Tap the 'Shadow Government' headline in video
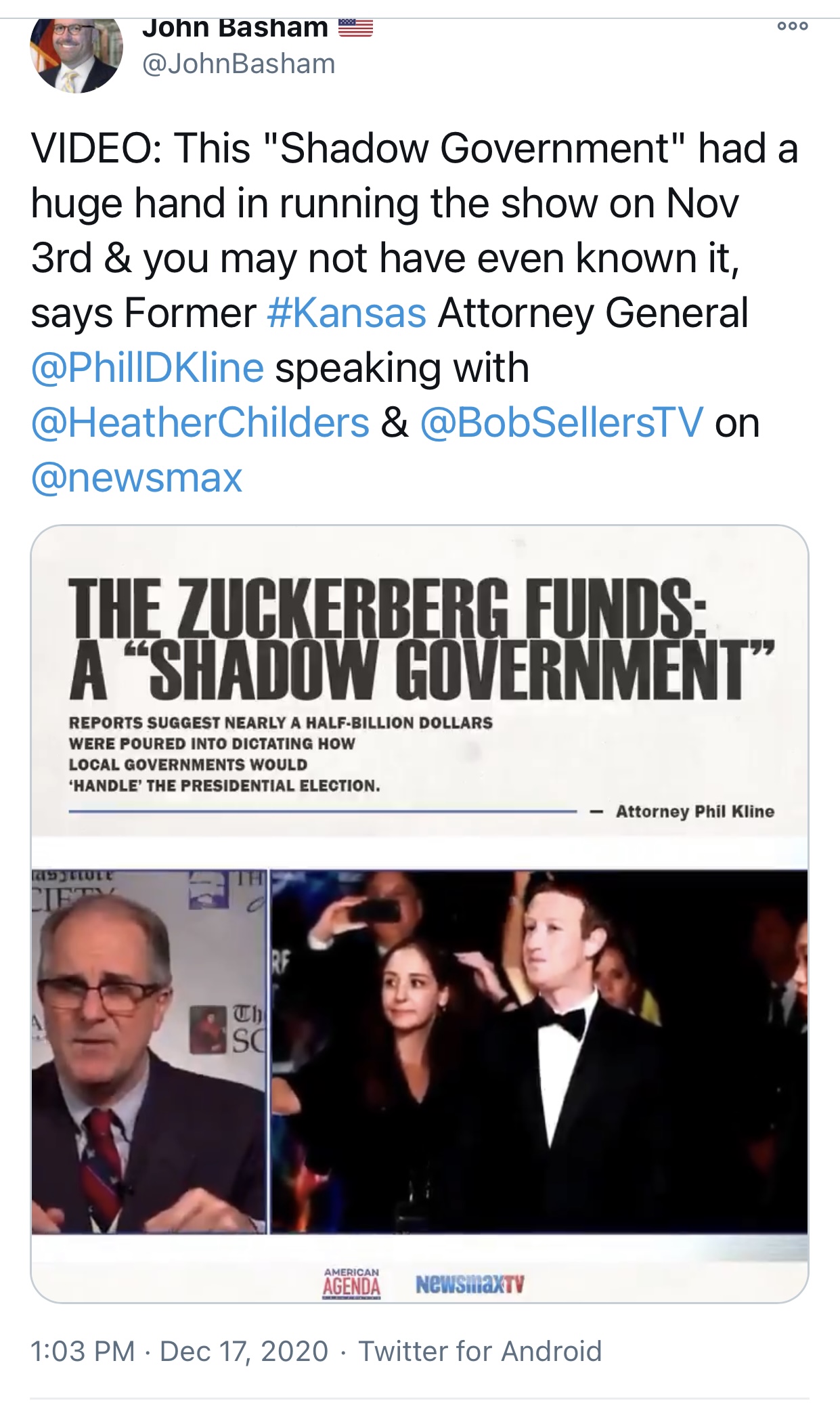Image resolution: width=840 pixels, height=1405 pixels. coord(421,640)
